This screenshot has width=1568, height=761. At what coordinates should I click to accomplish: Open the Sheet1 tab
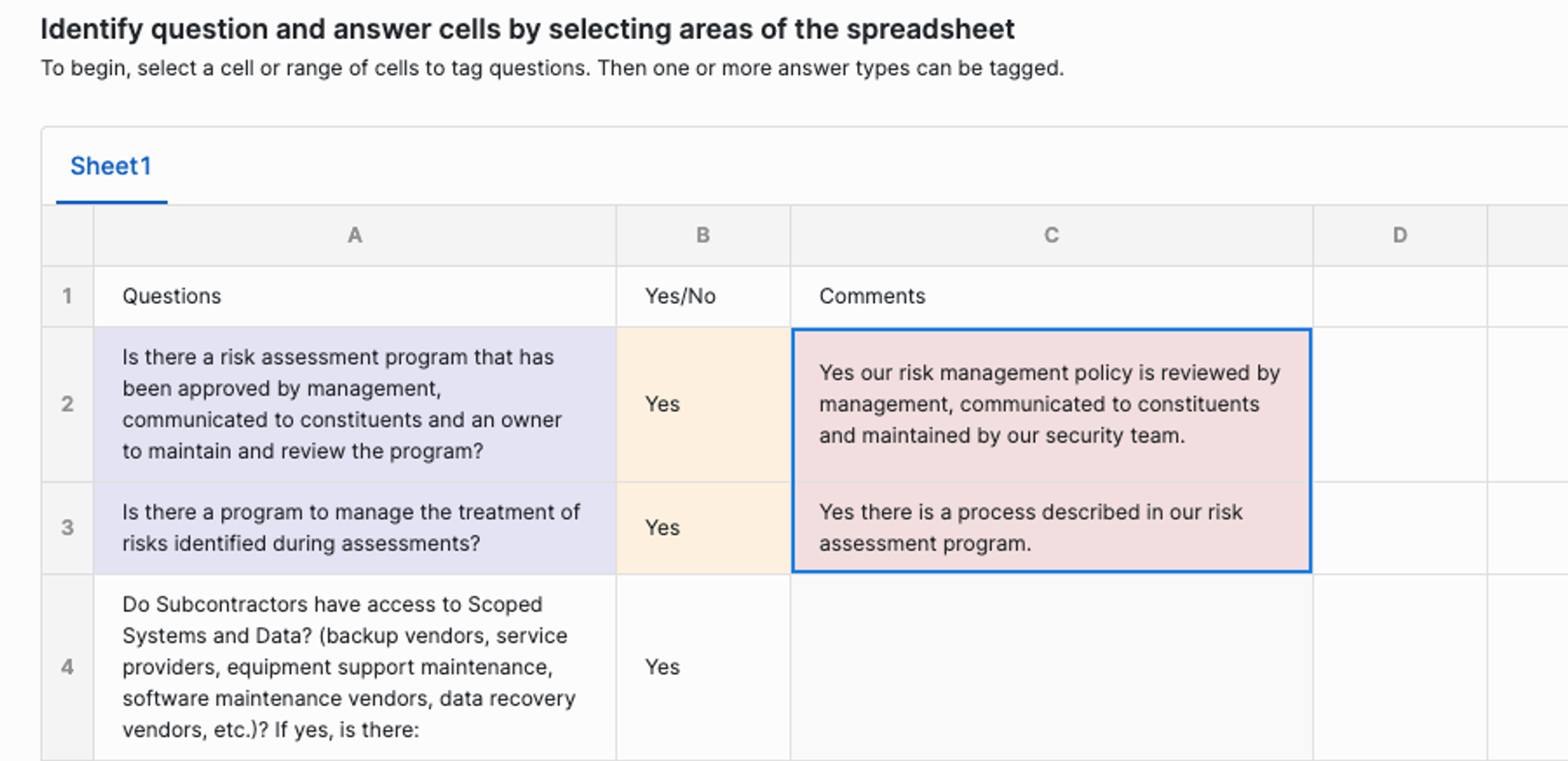coord(111,166)
